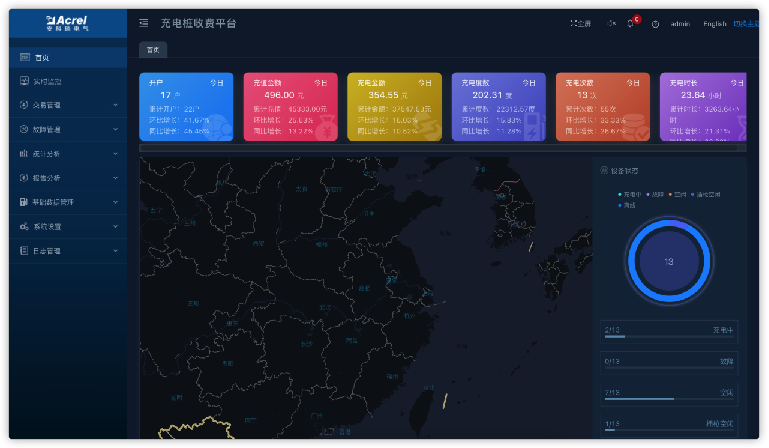
Task: Toggle the sound mute speaker icon
Action: pyautogui.click(x=611, y=23)
